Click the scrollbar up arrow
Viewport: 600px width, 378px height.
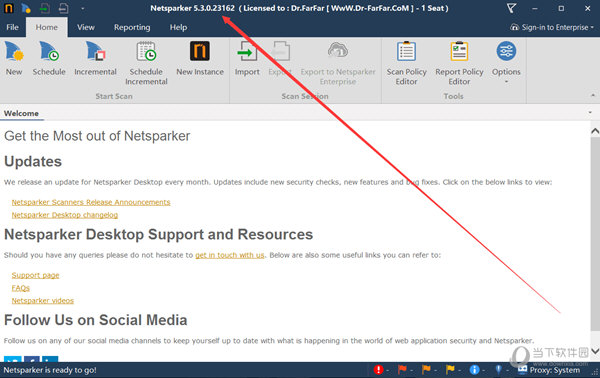(x=595, y=131)
